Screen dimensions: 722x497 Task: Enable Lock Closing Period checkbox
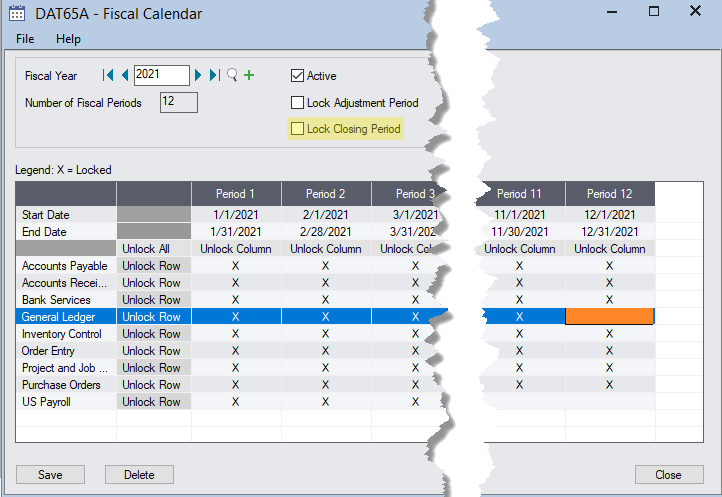click(297, 129)
